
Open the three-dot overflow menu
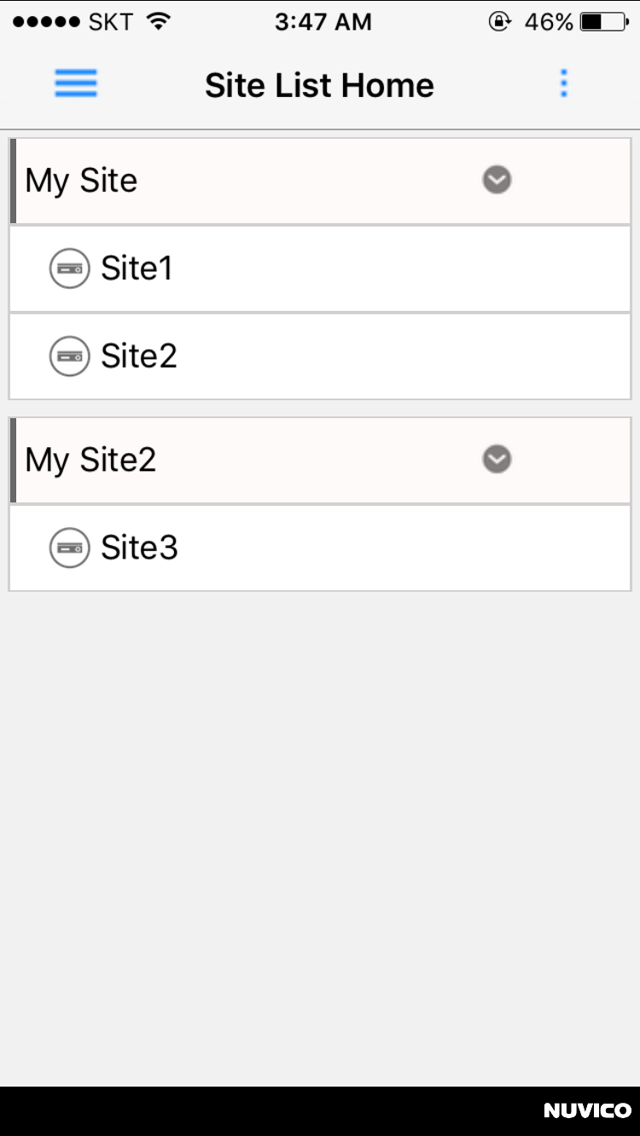(x=564, y=84)
